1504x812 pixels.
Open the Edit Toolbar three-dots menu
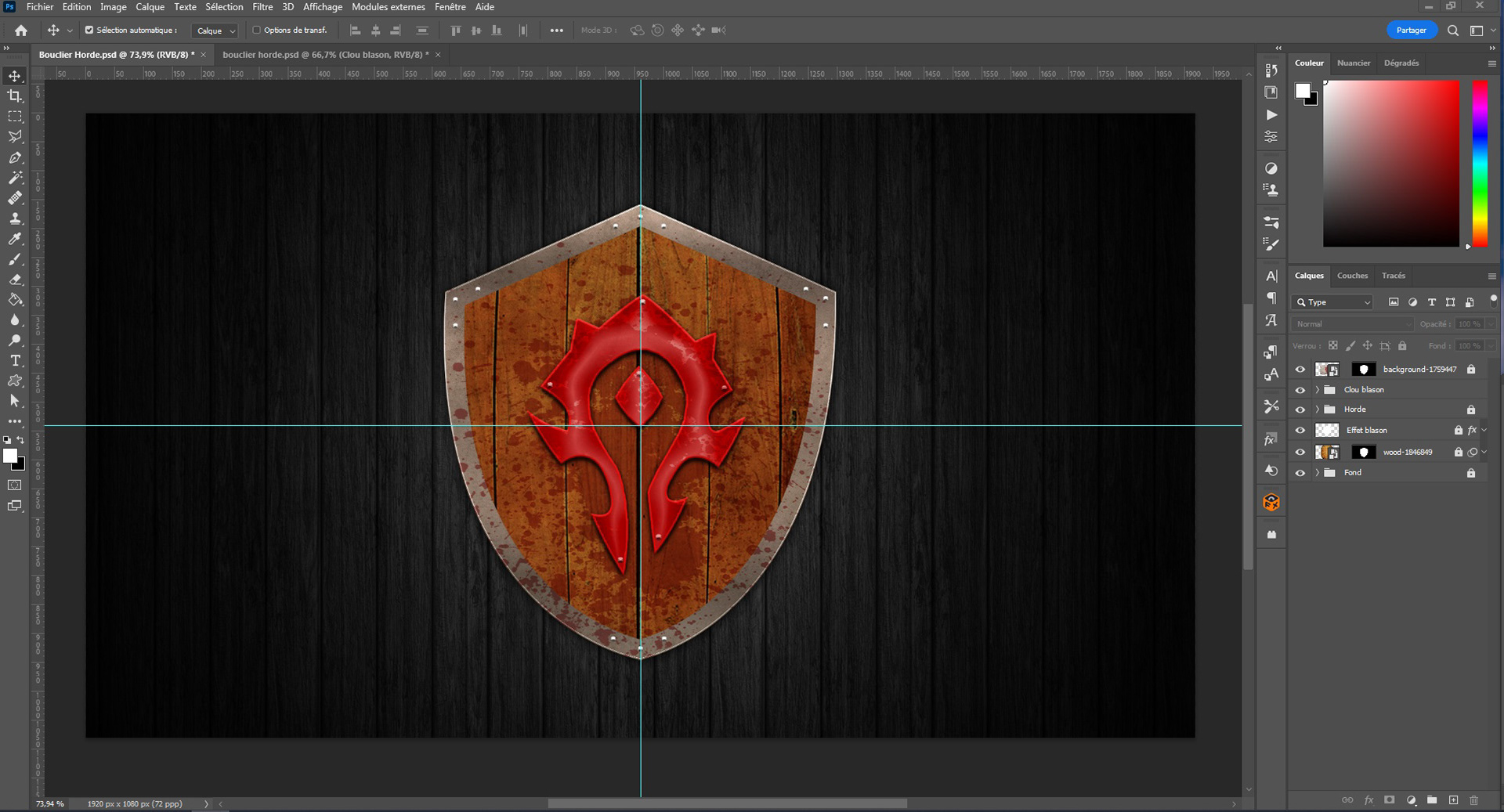[15, 421]
